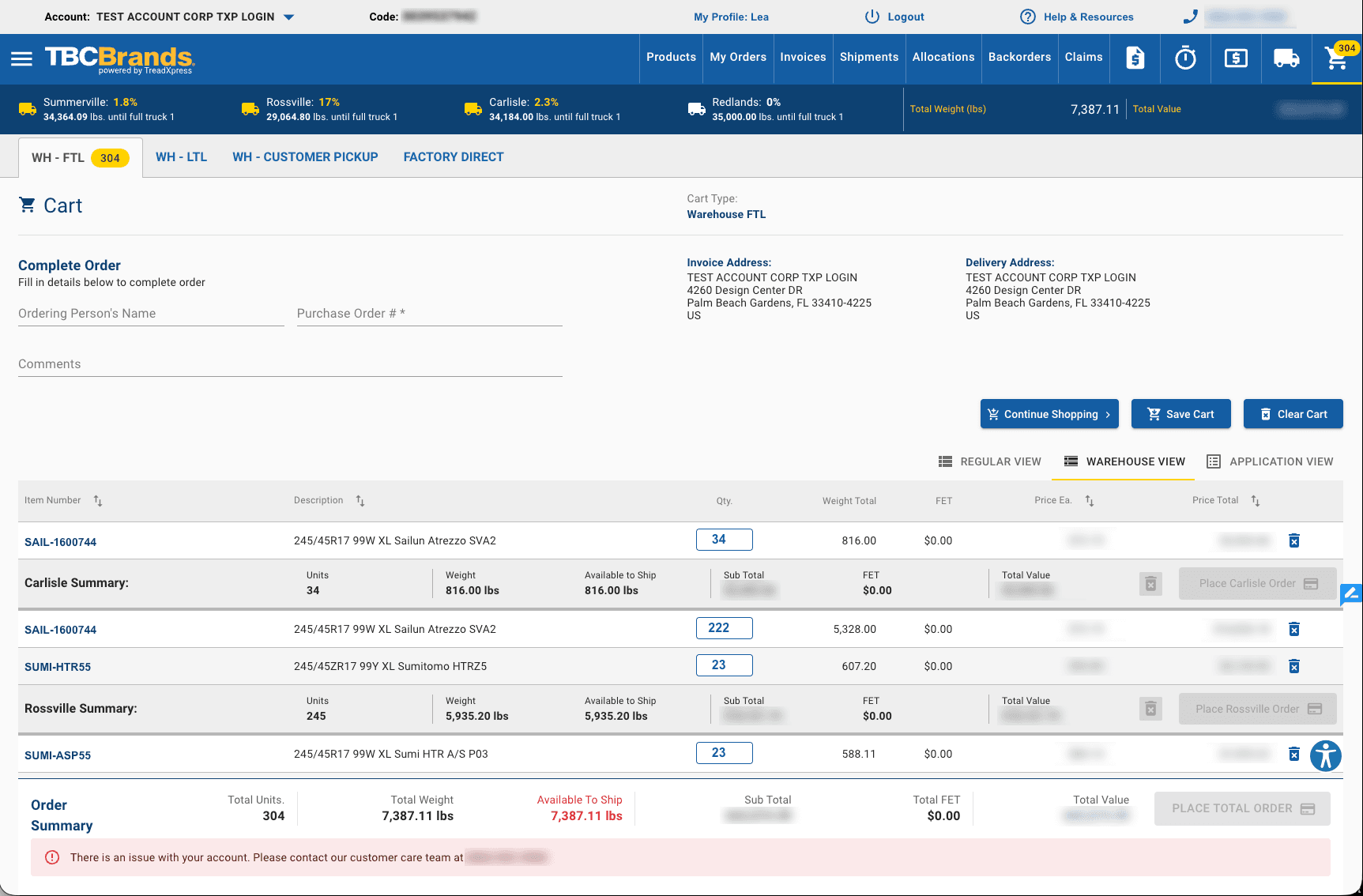Click the phone icon in top bar
The width and height of the screenshot is (1363, 896).
[1191, 16]
